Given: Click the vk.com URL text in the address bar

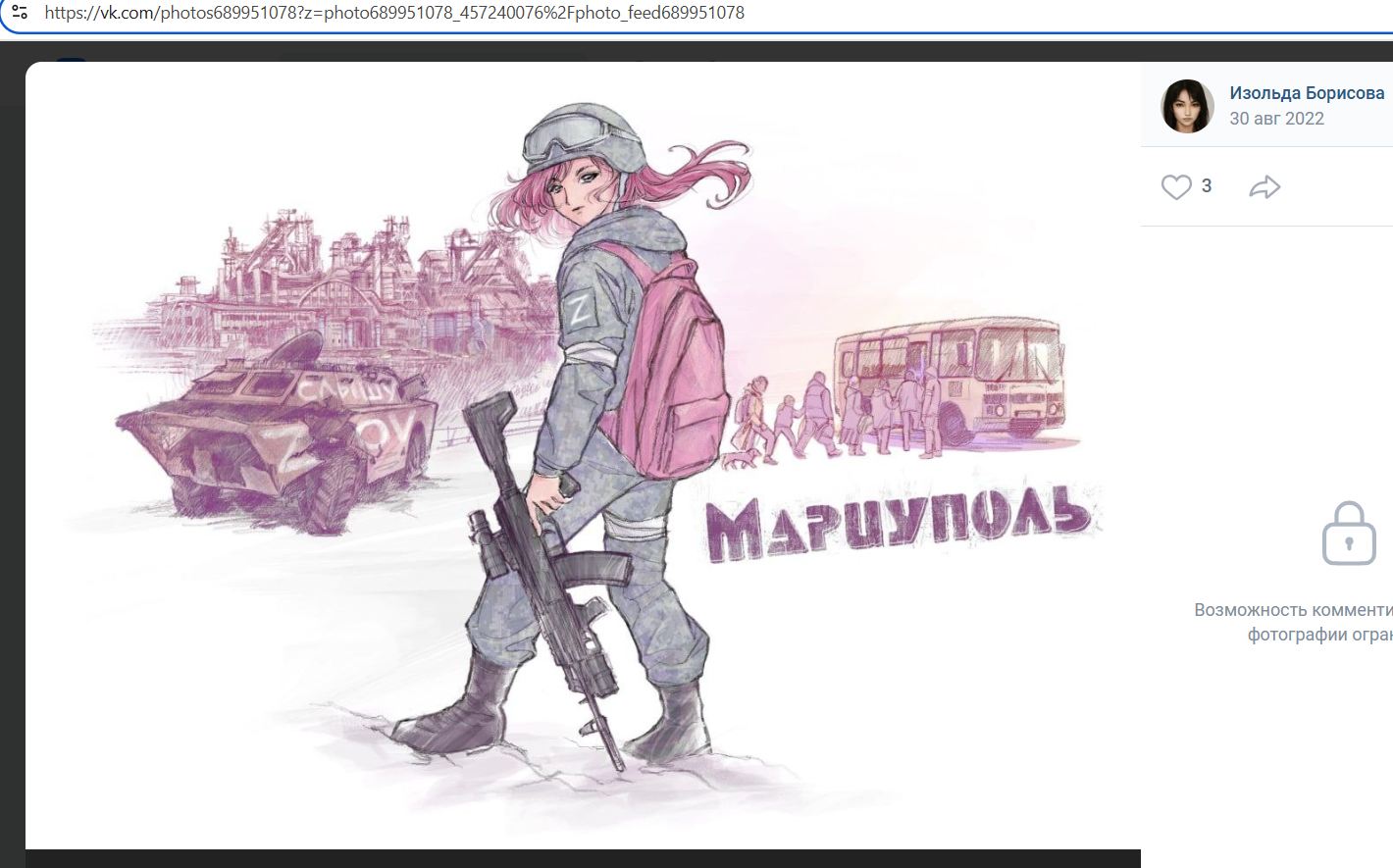Looking at the screenshot, I should click(x=392, y=12).
